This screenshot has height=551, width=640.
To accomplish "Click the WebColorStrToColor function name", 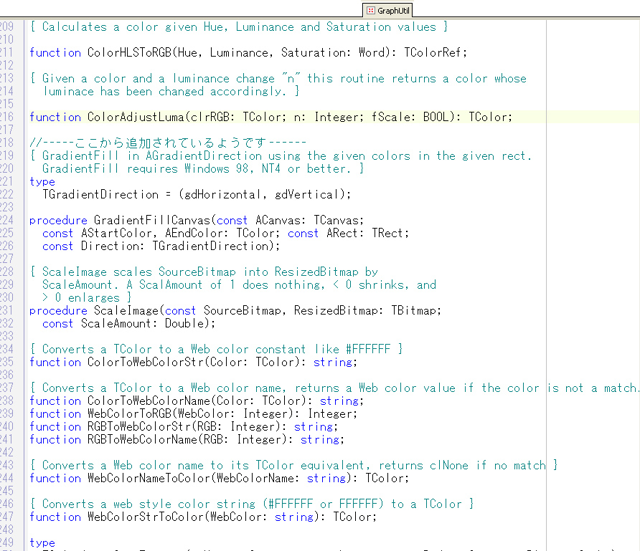I will 145,517.
